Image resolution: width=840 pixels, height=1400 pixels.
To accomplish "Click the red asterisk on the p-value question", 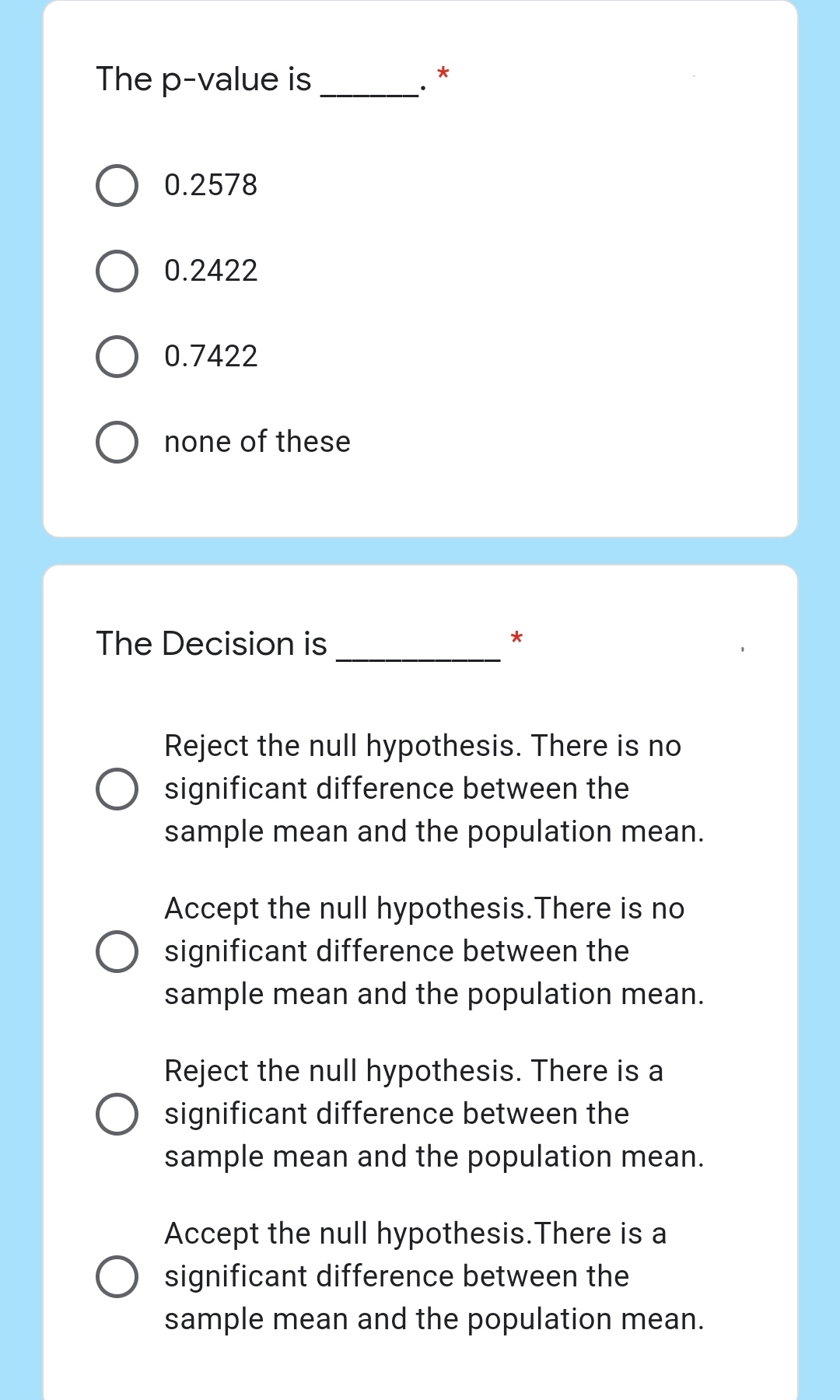I will pos(442,72).
